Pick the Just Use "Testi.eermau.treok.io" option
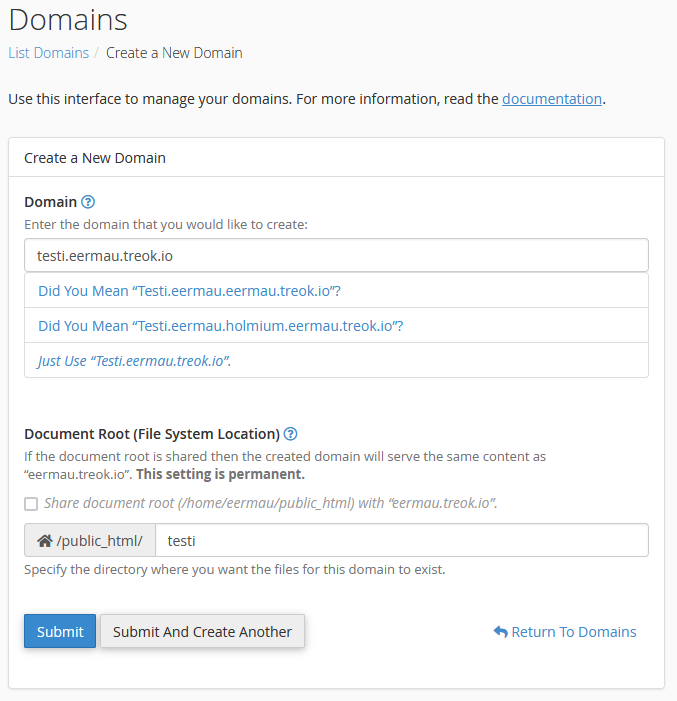Screen dimensions: 677x701 click(x=134, y=361)
